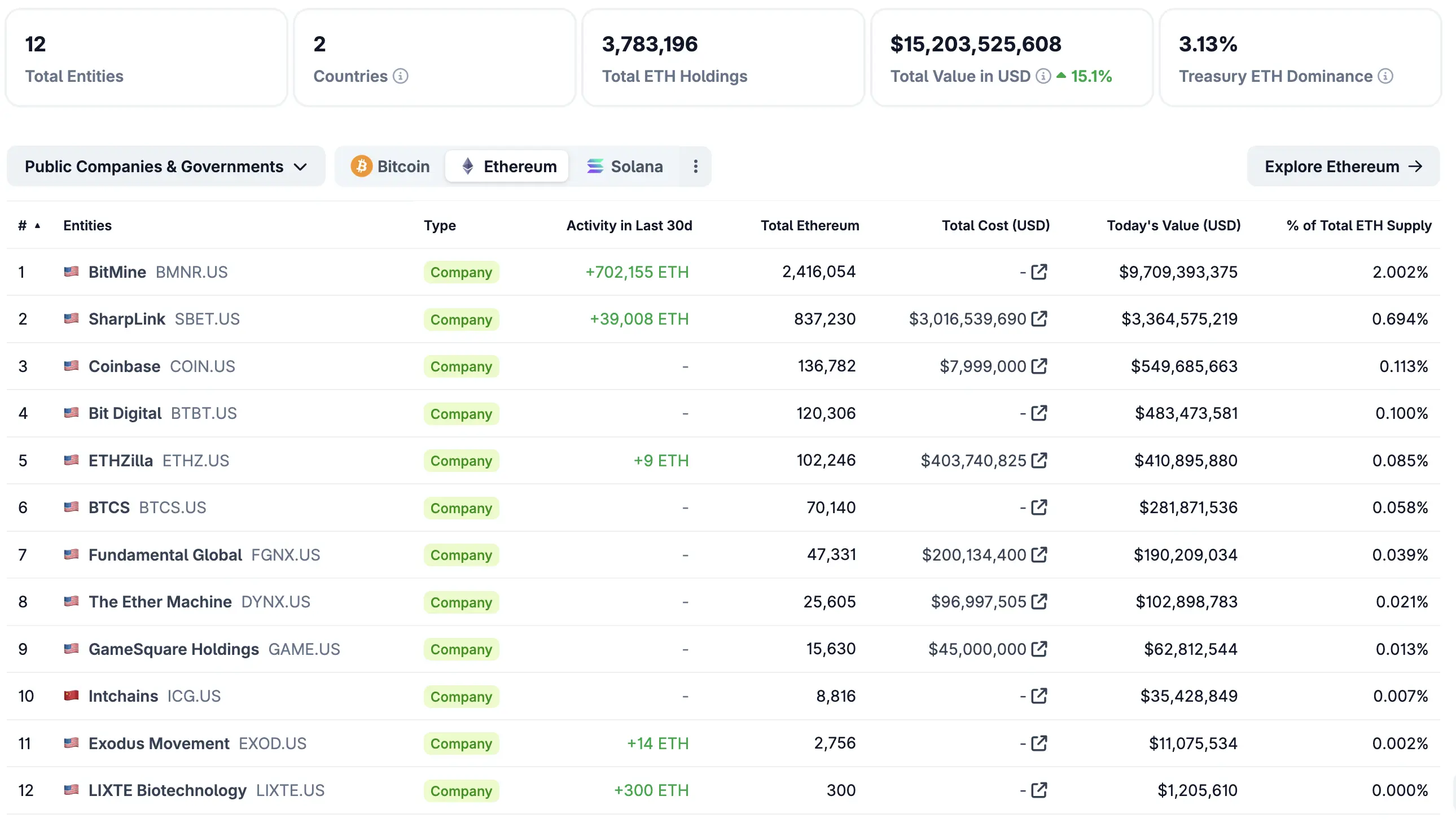Open the info tooltip next to Countries
The image size is (1456, 831).
tap(402, 75)
